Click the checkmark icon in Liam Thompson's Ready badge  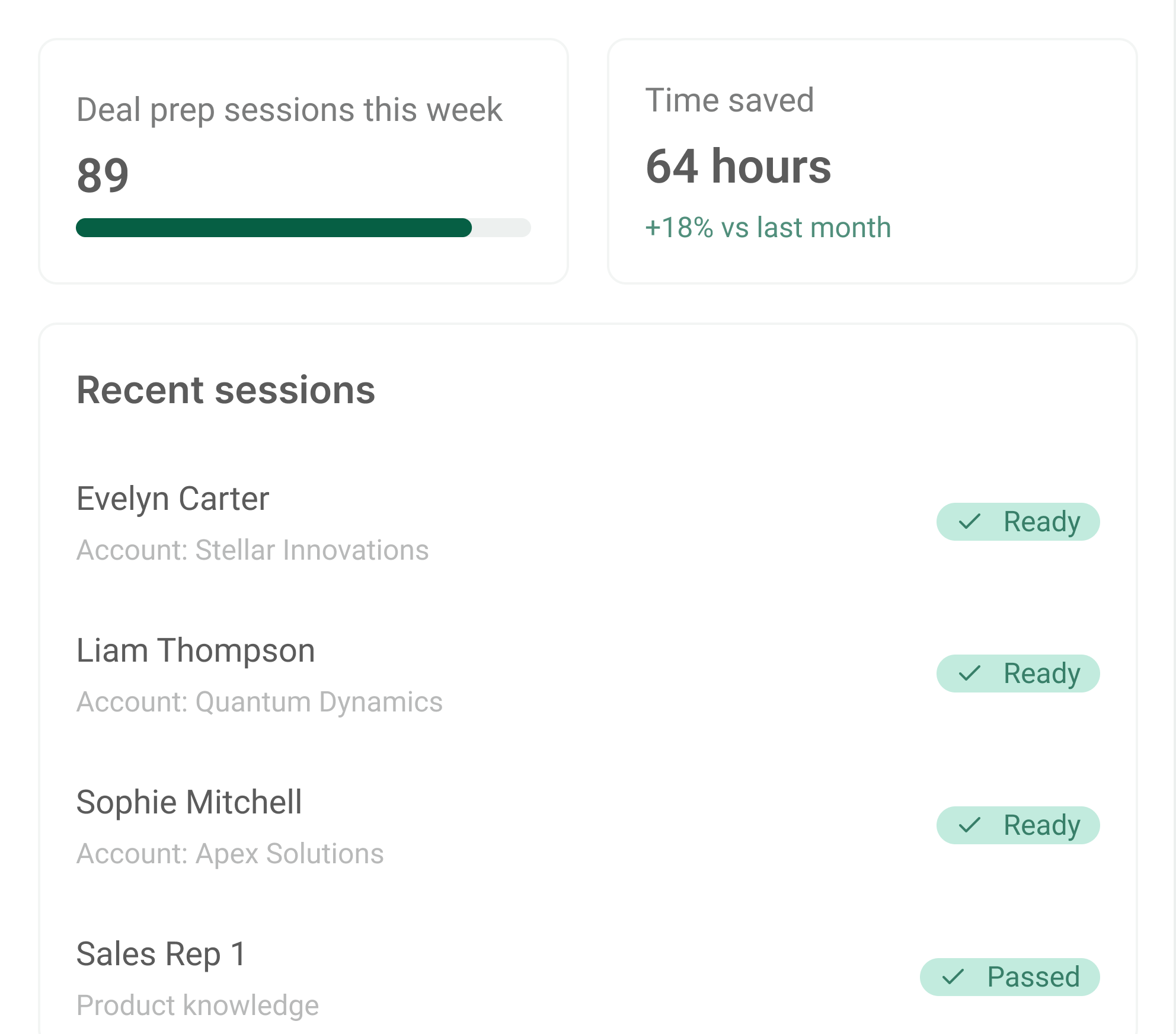pyautogui.click(x=970, y=674)
